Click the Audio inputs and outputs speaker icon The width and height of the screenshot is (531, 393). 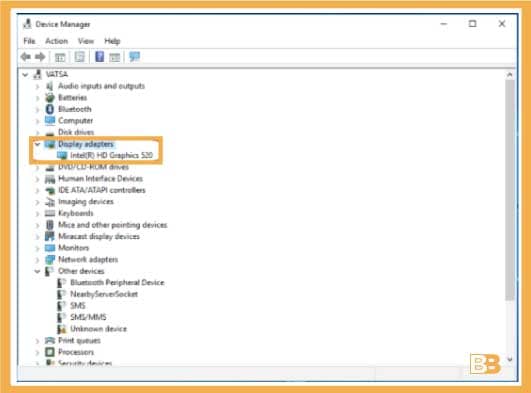(x=50, y=86)
